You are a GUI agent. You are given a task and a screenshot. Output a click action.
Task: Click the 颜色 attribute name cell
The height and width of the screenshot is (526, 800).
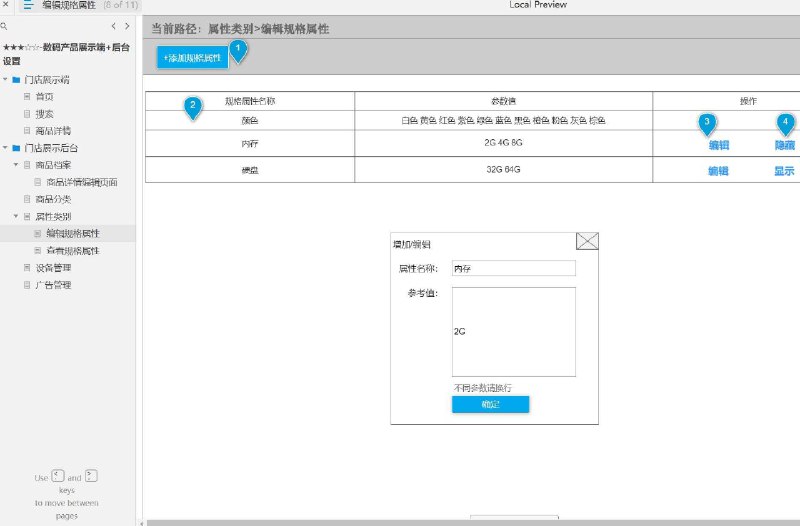(250, 120)
